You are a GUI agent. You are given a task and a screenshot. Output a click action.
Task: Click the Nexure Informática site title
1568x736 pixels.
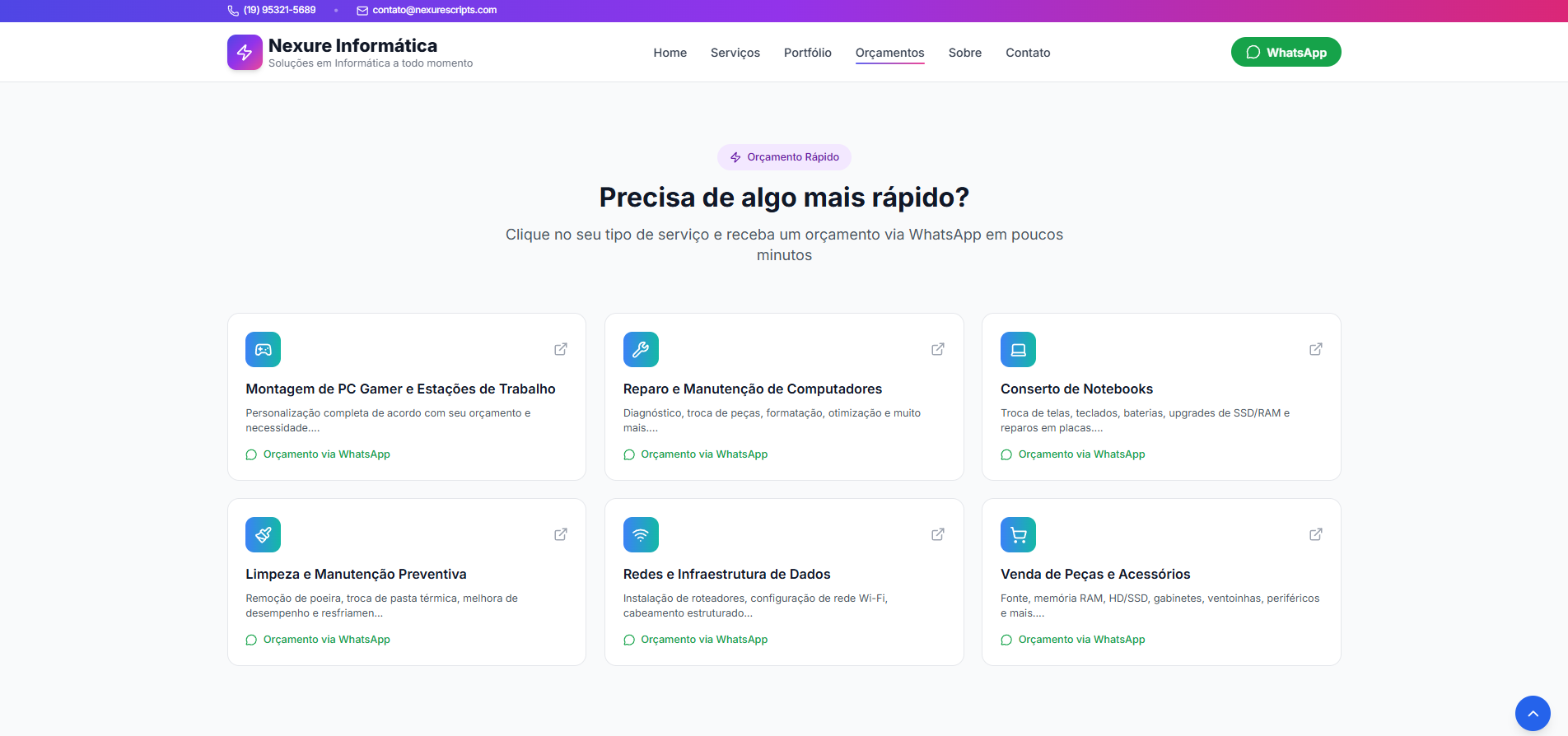click(x=352, y=45)
